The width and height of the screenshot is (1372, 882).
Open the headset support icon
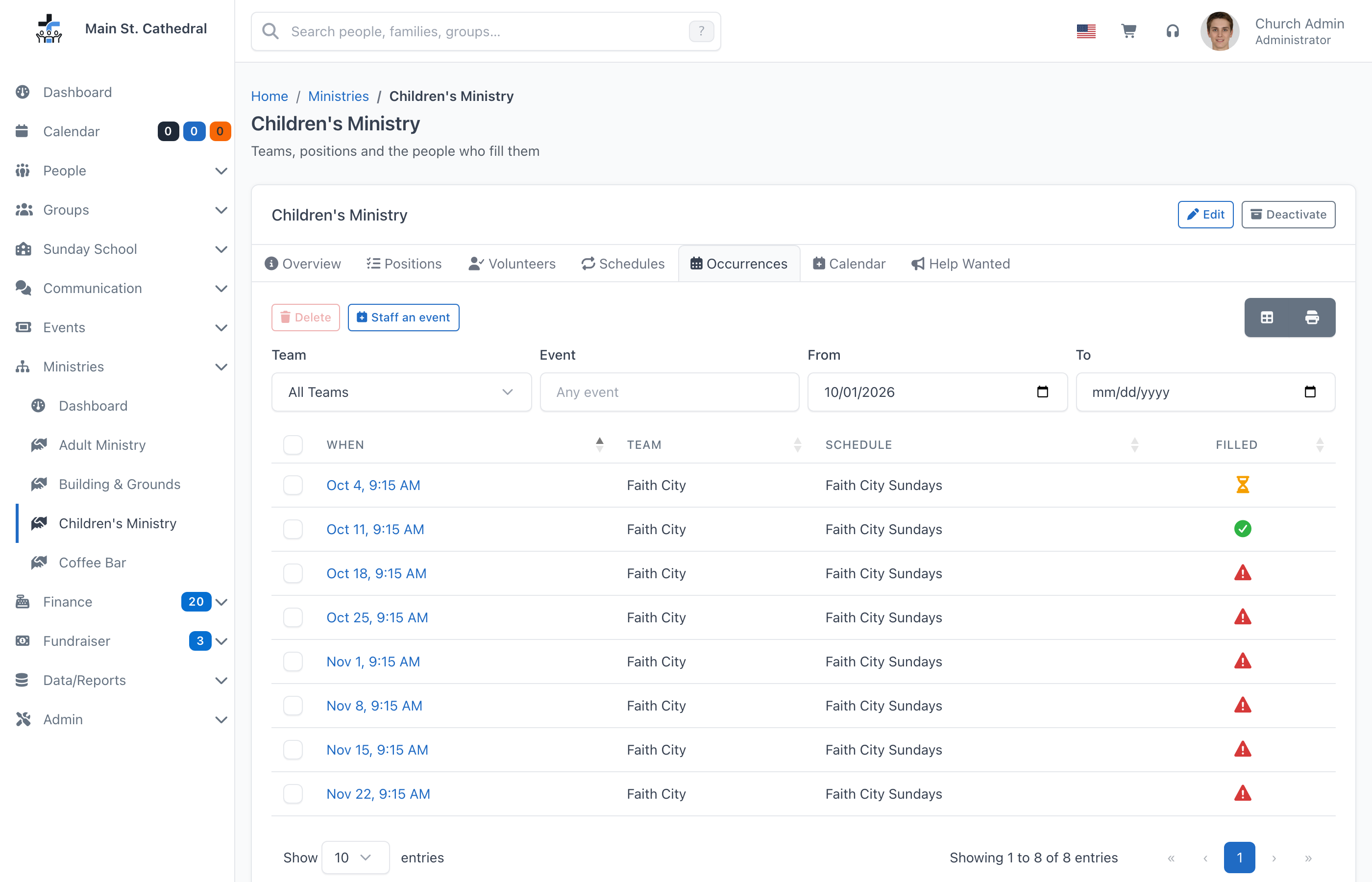point(1172,31)
